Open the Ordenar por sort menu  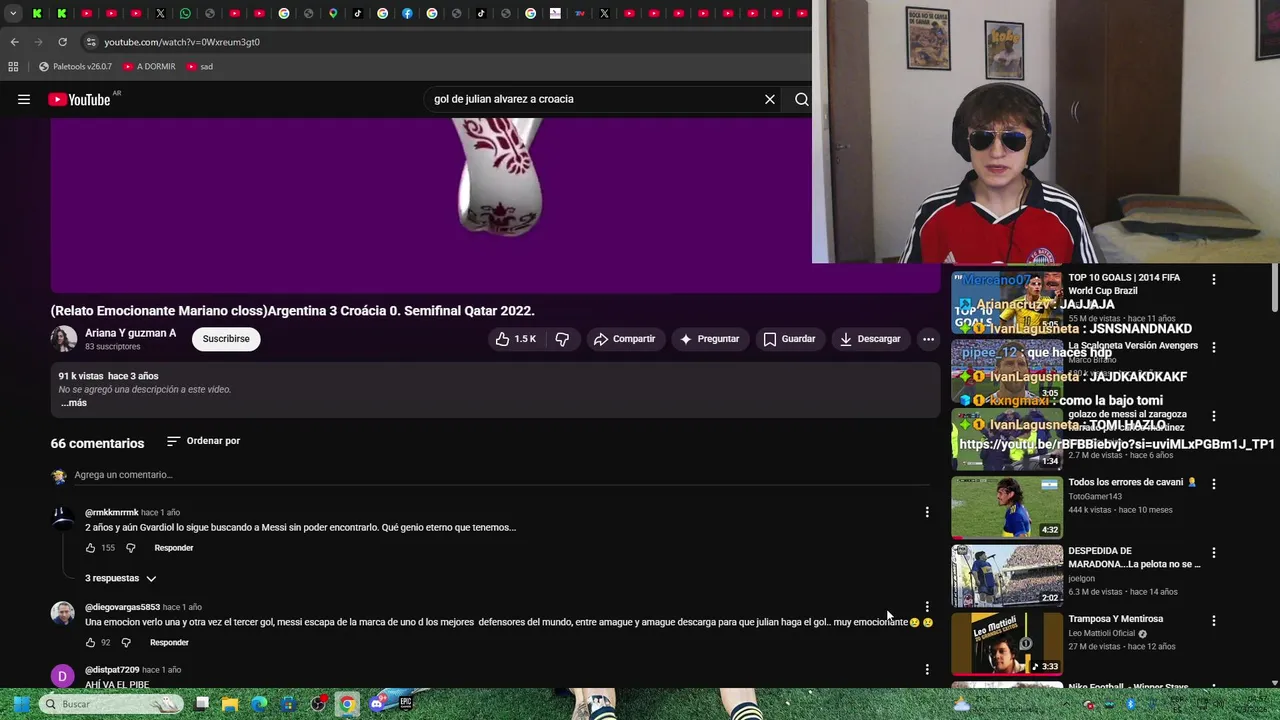pyautogui.click(x=203, y=441)
